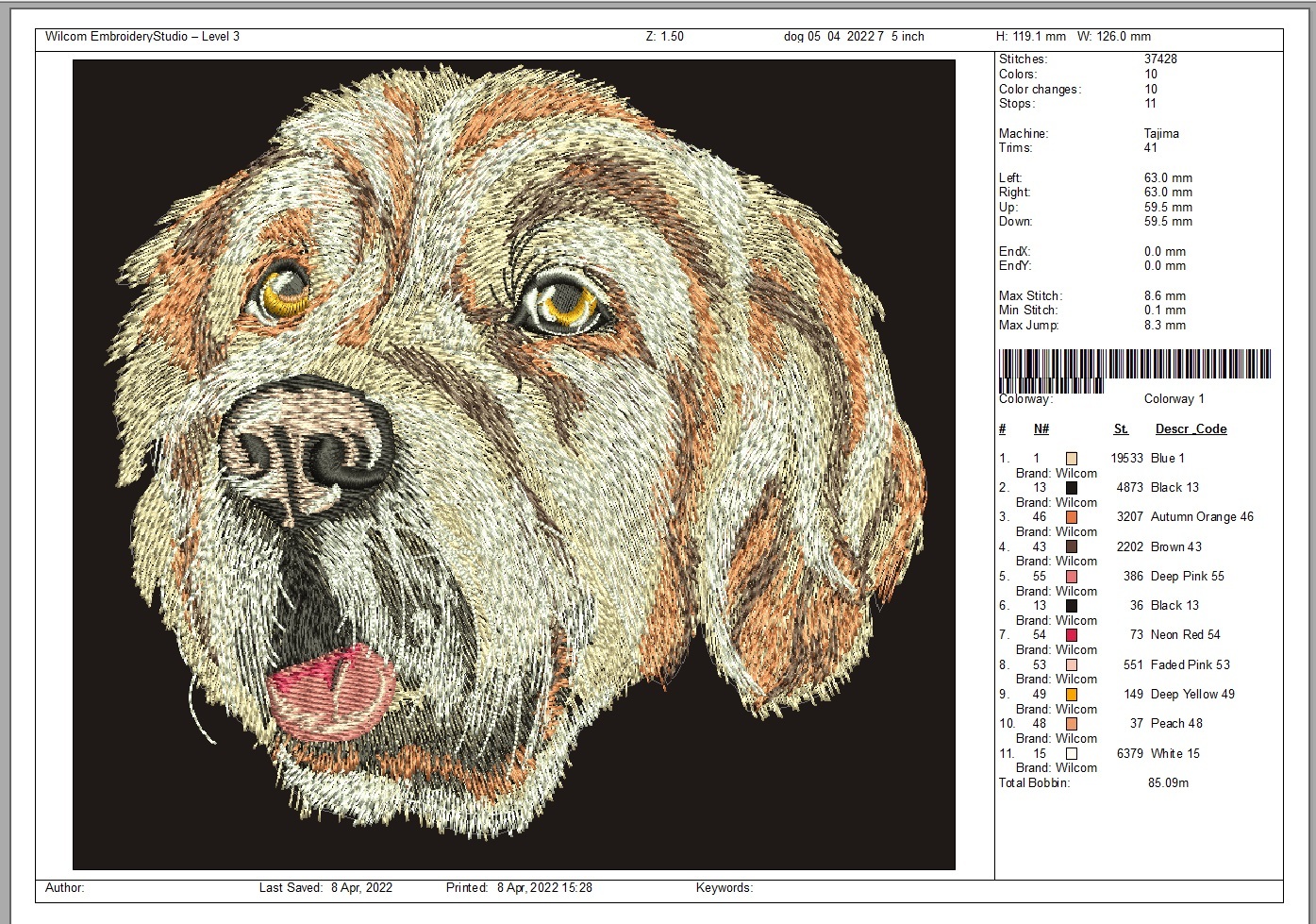Select the Neon Red 54 swatch
The height and width of the screenshot is (924, 1316).
(x=1072, y=635)
